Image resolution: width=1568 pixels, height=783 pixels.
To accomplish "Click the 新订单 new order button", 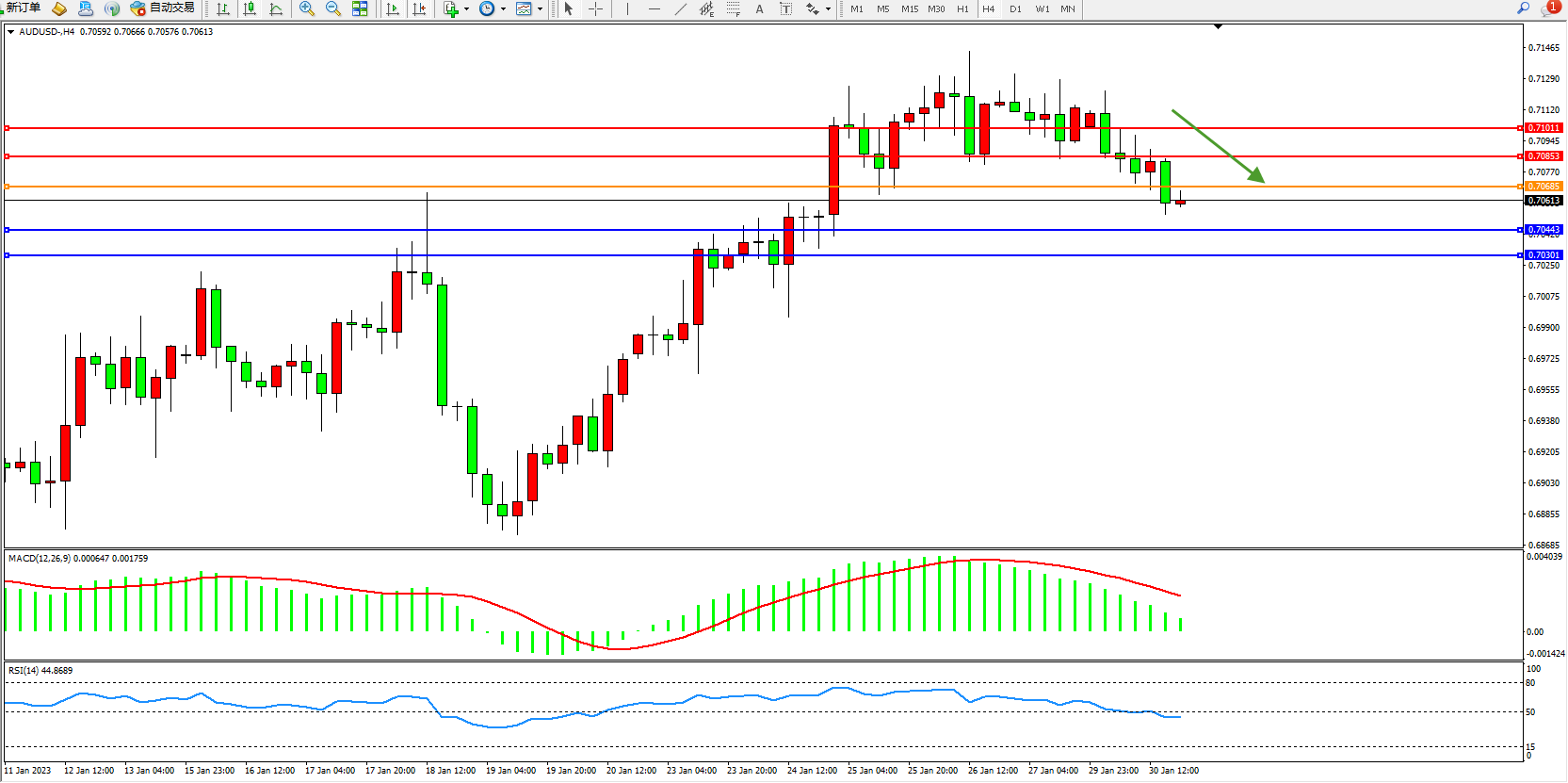I will click(22, 8).
